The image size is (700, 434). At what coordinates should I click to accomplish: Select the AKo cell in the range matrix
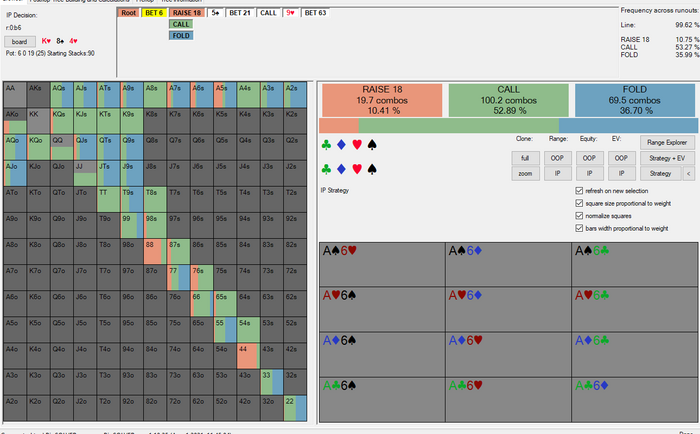[15, 121]
